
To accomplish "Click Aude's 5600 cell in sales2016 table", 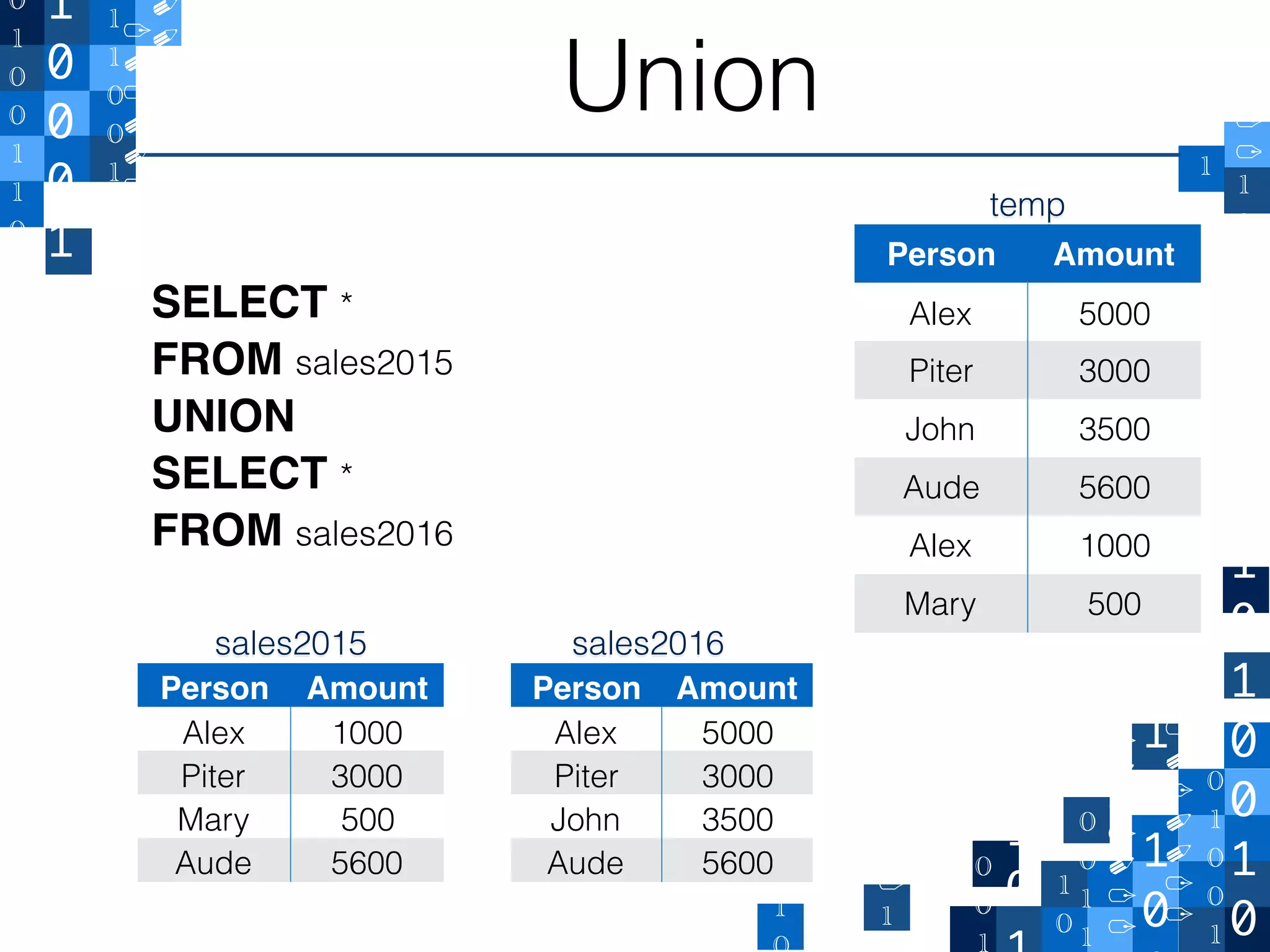I will pyautogui.click(x=737, y=863).
